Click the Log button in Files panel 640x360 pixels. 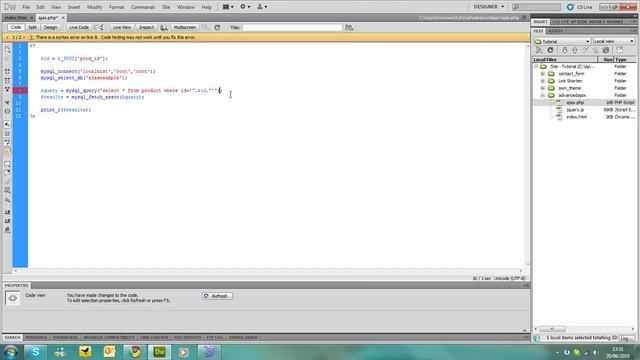[x=627, y=338]
